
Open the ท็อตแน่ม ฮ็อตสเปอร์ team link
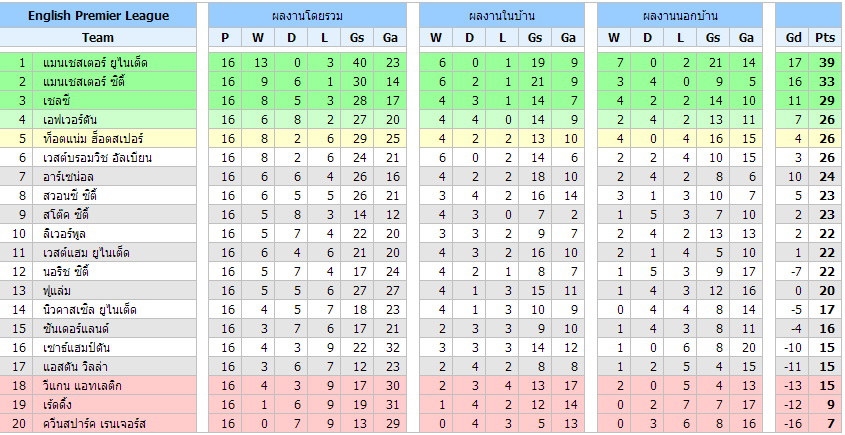coord(95,138)
